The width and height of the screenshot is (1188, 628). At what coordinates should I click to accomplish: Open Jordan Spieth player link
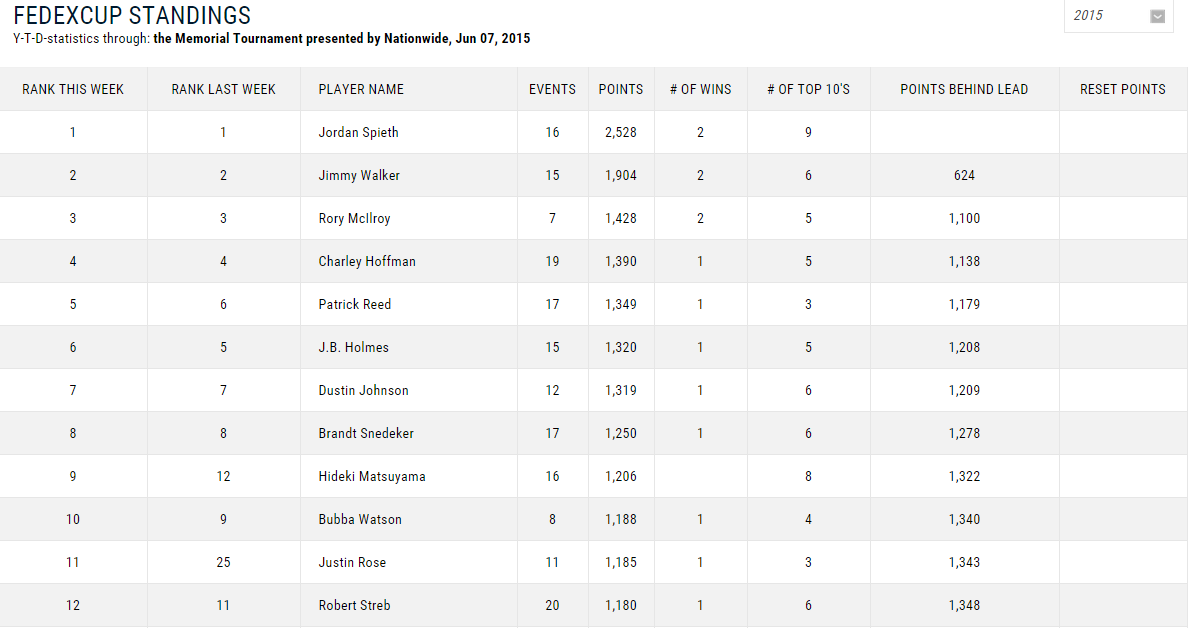click(x=358, y=133)
